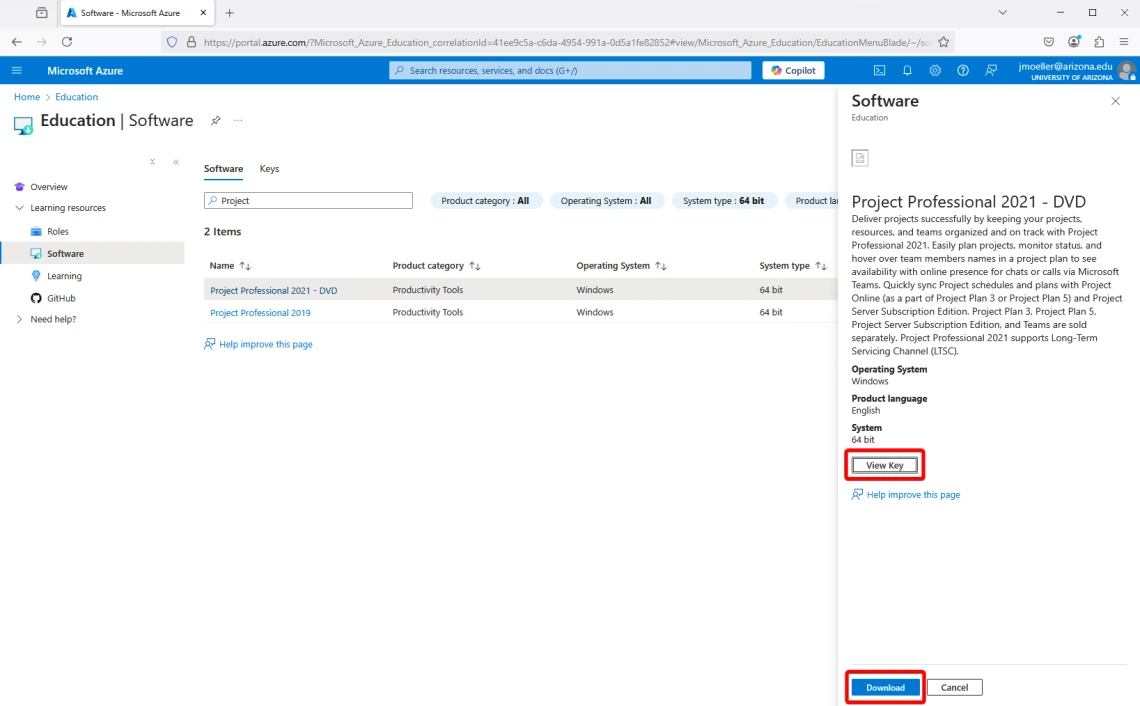Screen dimensions: 1140x706
Task: Click the sidebar search clear X icon
Action: (x=152, y=162)
